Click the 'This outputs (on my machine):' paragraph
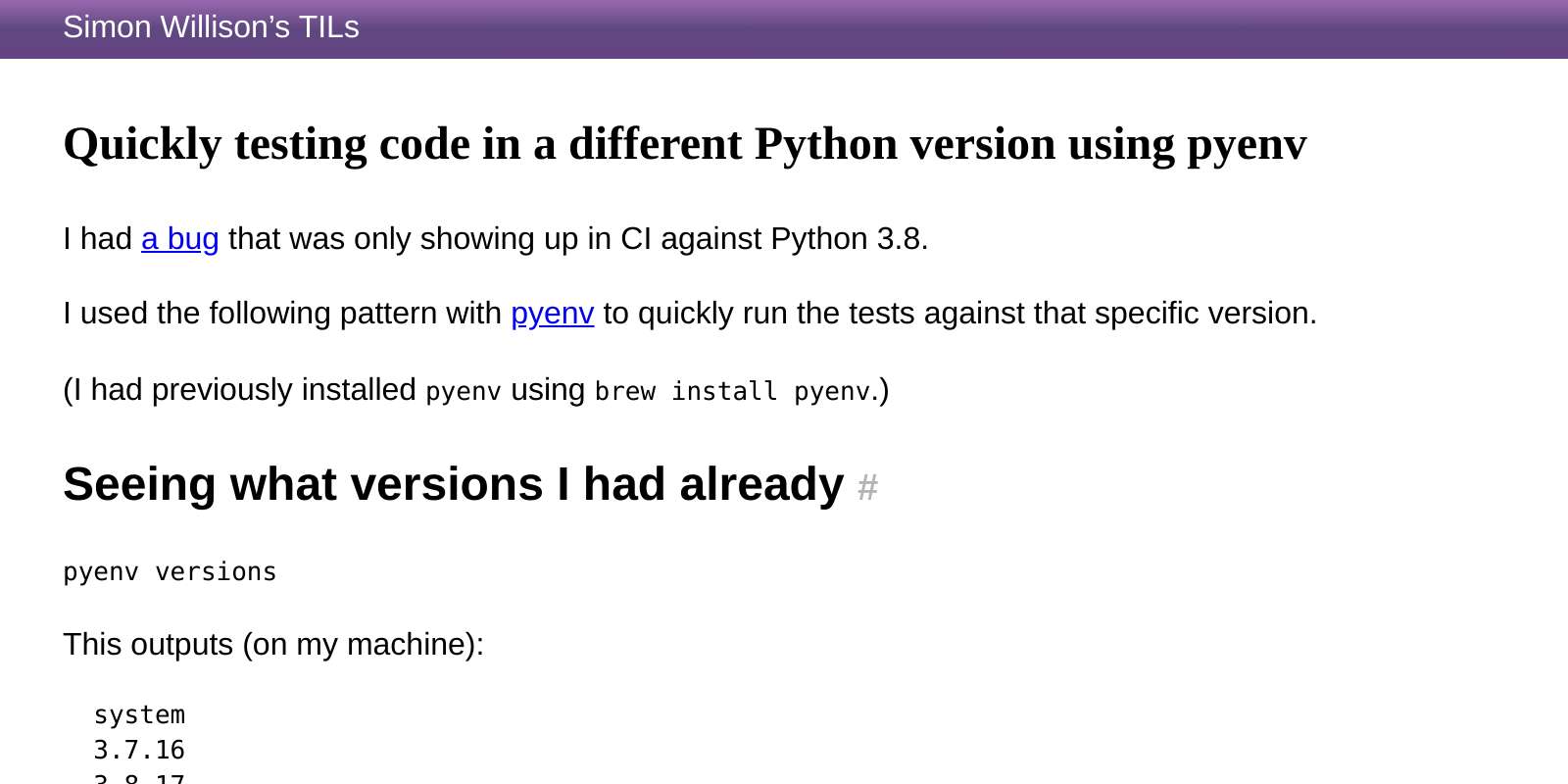 (x=273, y=645)
